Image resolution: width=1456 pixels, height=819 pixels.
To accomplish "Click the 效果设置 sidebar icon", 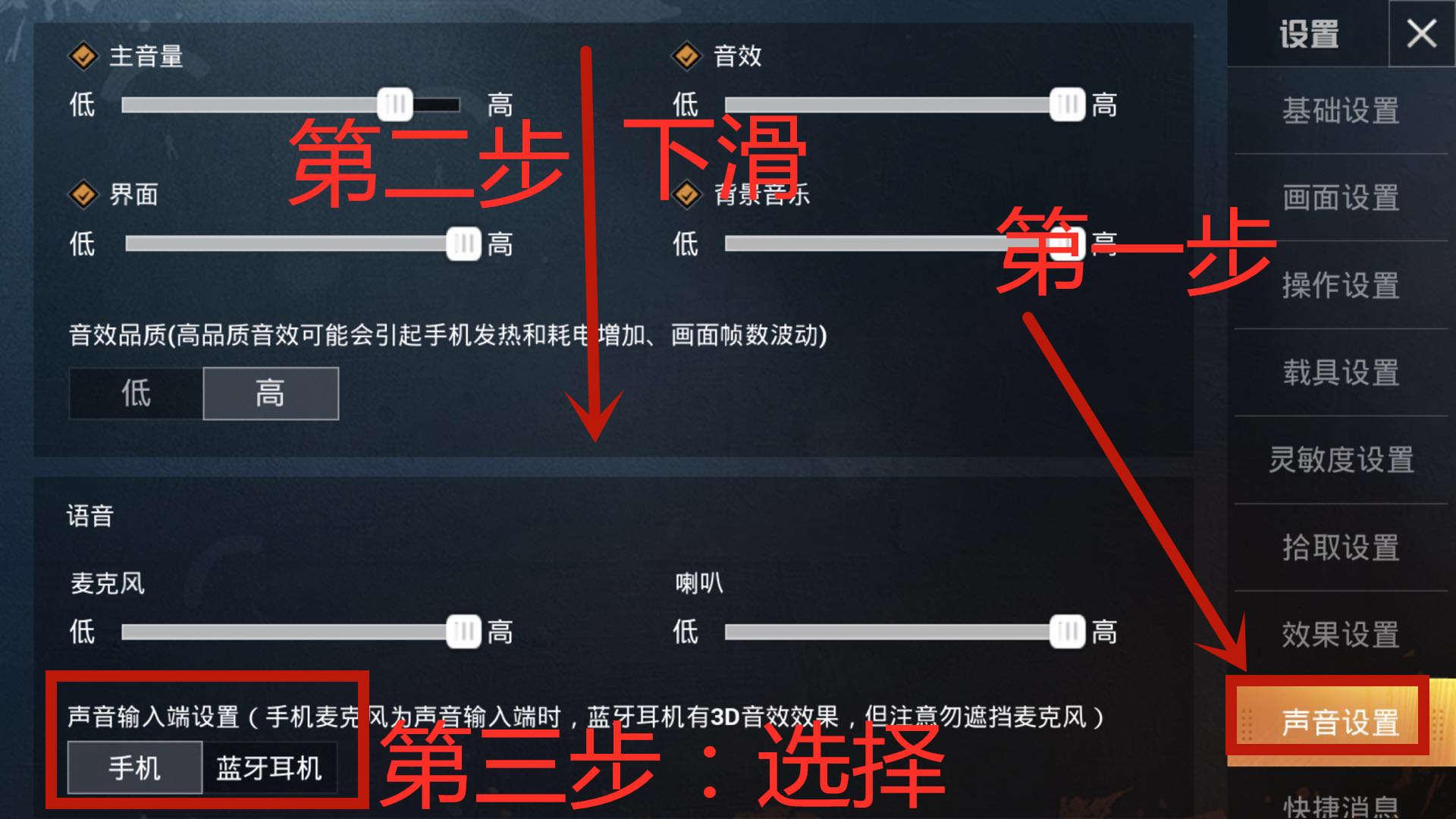I will pyautogui.click(x=1348, y=630).
